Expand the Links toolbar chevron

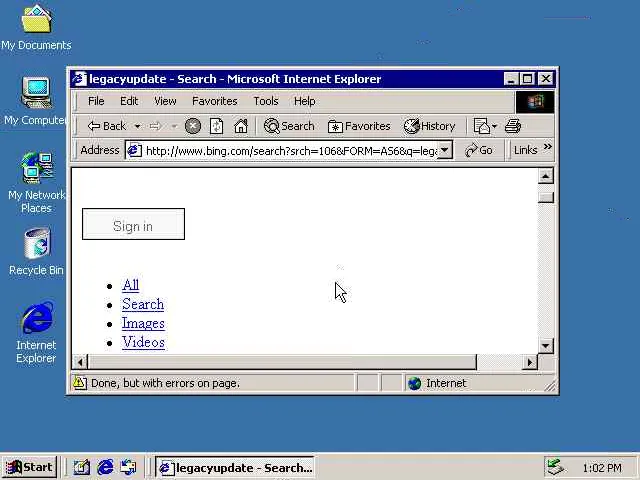point(548,147)
